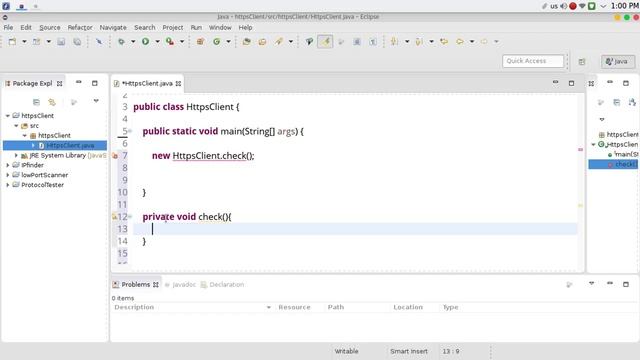Click the warning marker on line 12
The image size is (640, 360).
(x=114, y=217)
